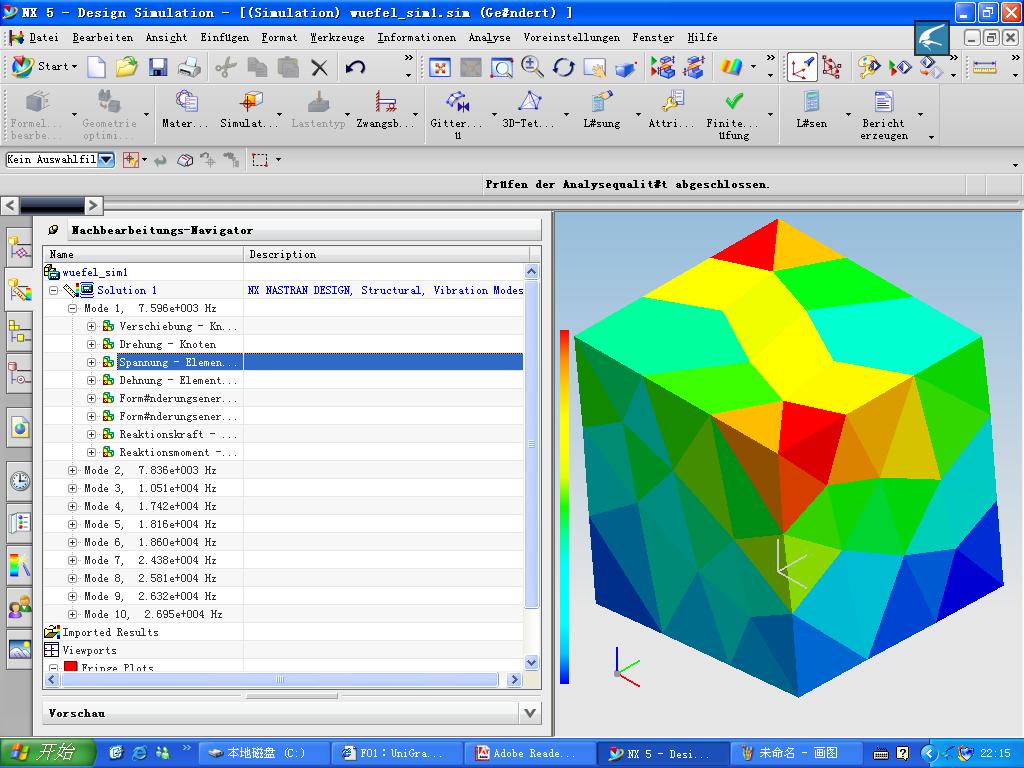Open the Kein Auswahlfilter dropdown

click(x=106, y=159)
